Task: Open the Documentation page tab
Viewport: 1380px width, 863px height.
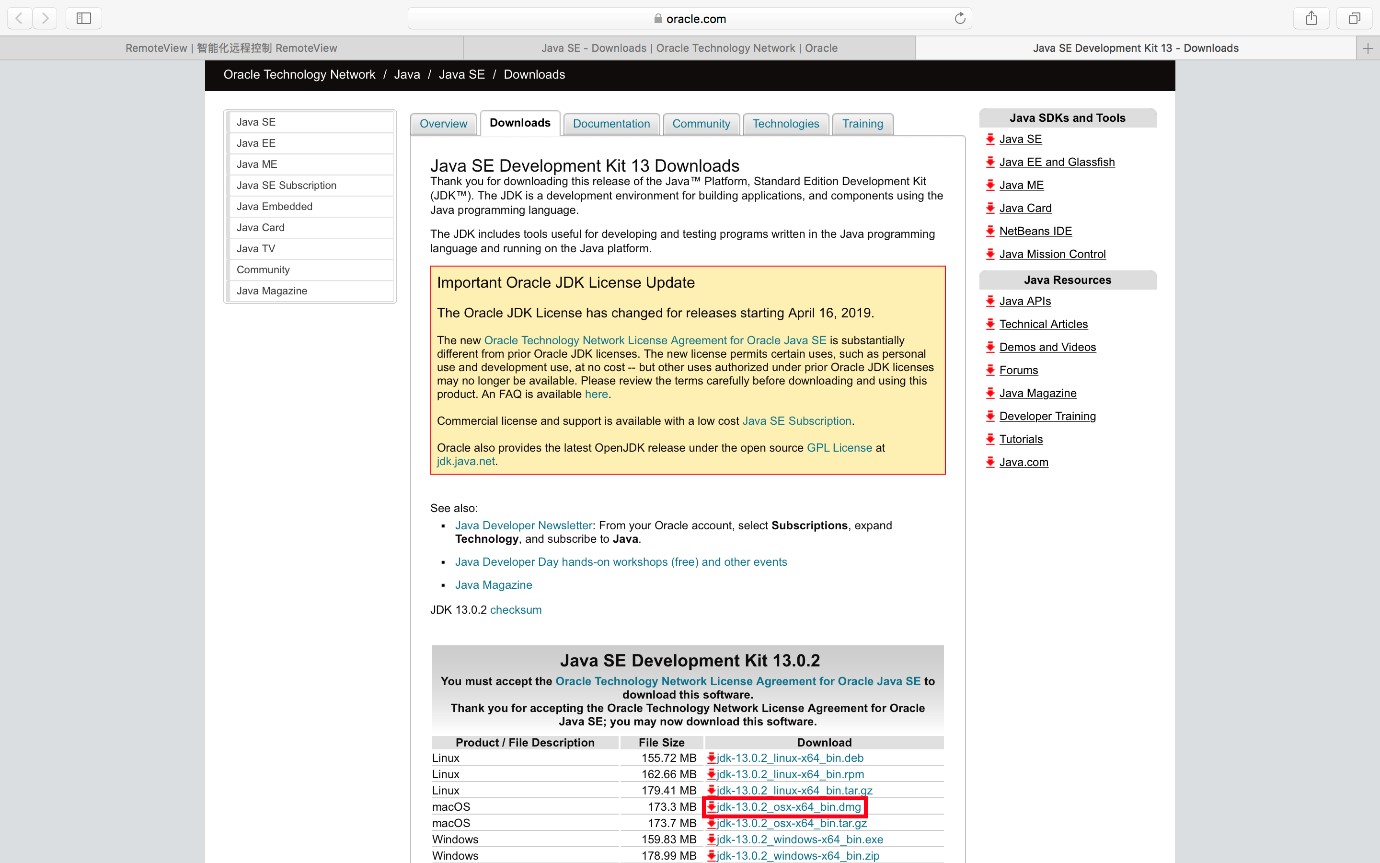Action: point(611,124)
